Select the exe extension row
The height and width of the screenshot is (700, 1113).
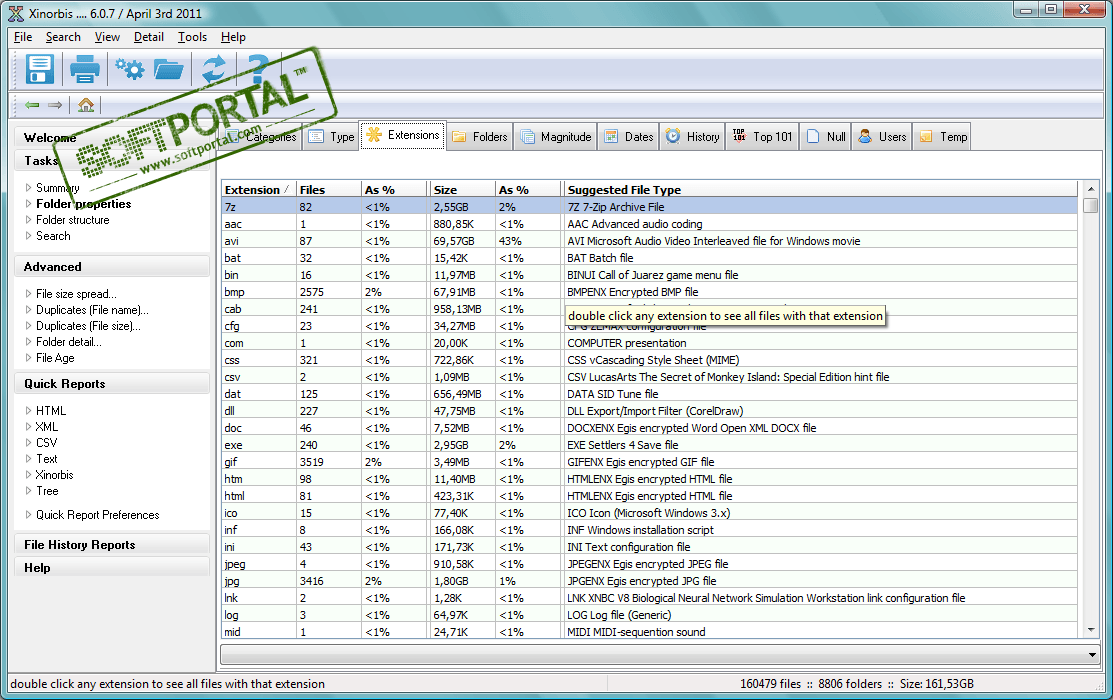tap(649, 445)
